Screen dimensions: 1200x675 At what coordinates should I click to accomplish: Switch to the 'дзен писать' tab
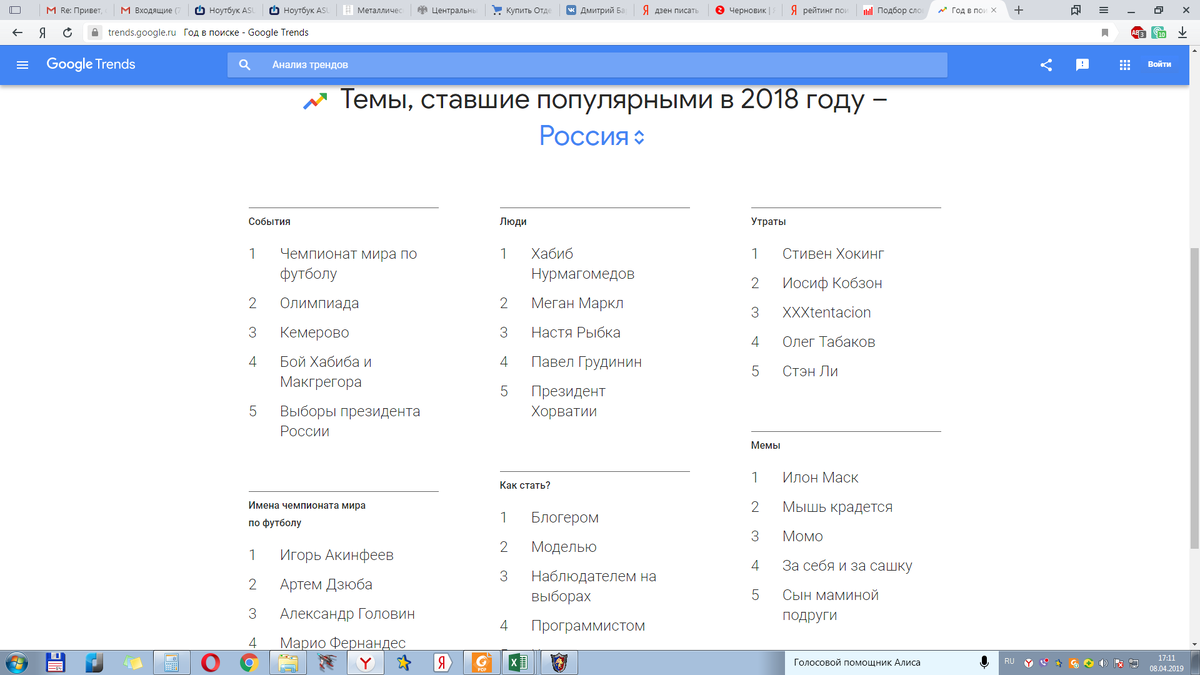[x=671, y=10]
